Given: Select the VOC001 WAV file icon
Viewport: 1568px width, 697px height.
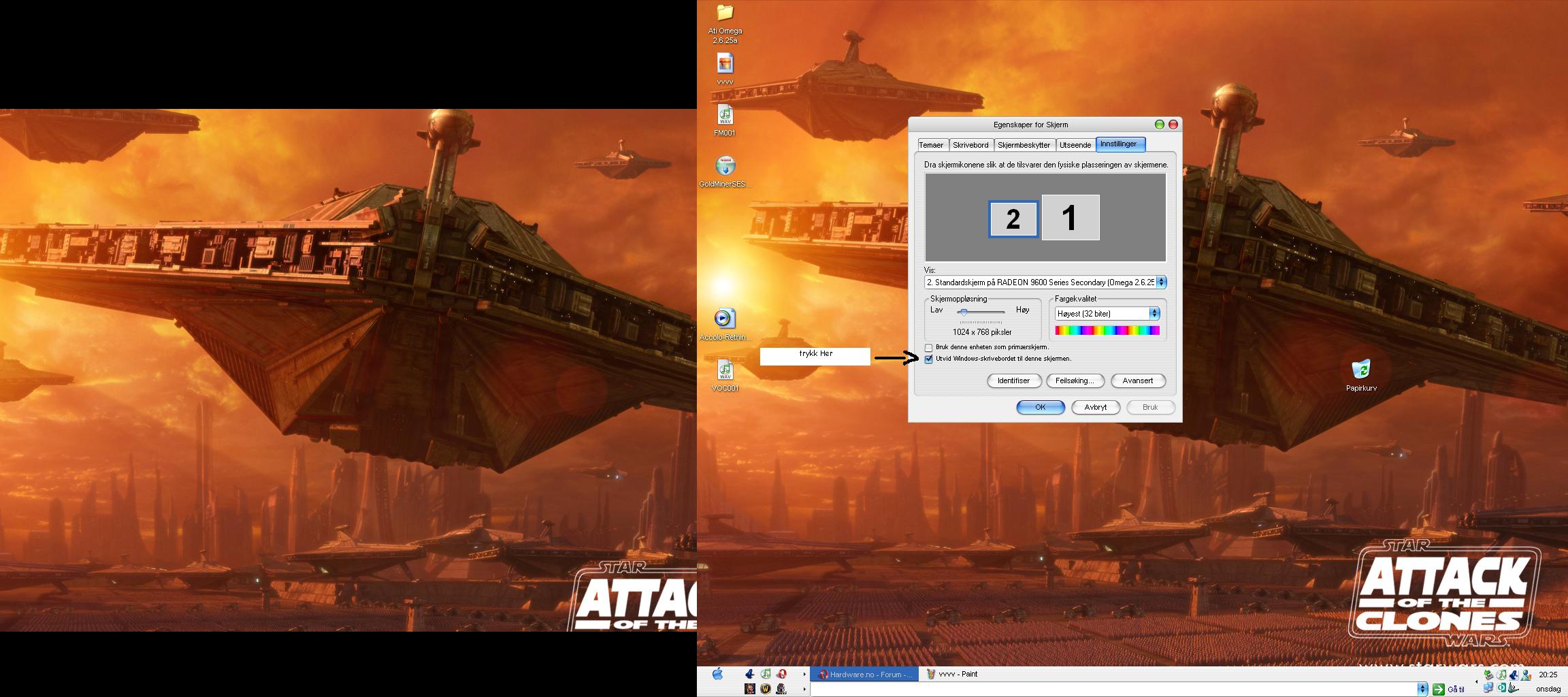Looking at the screenshot, I should tap(725, 370).
